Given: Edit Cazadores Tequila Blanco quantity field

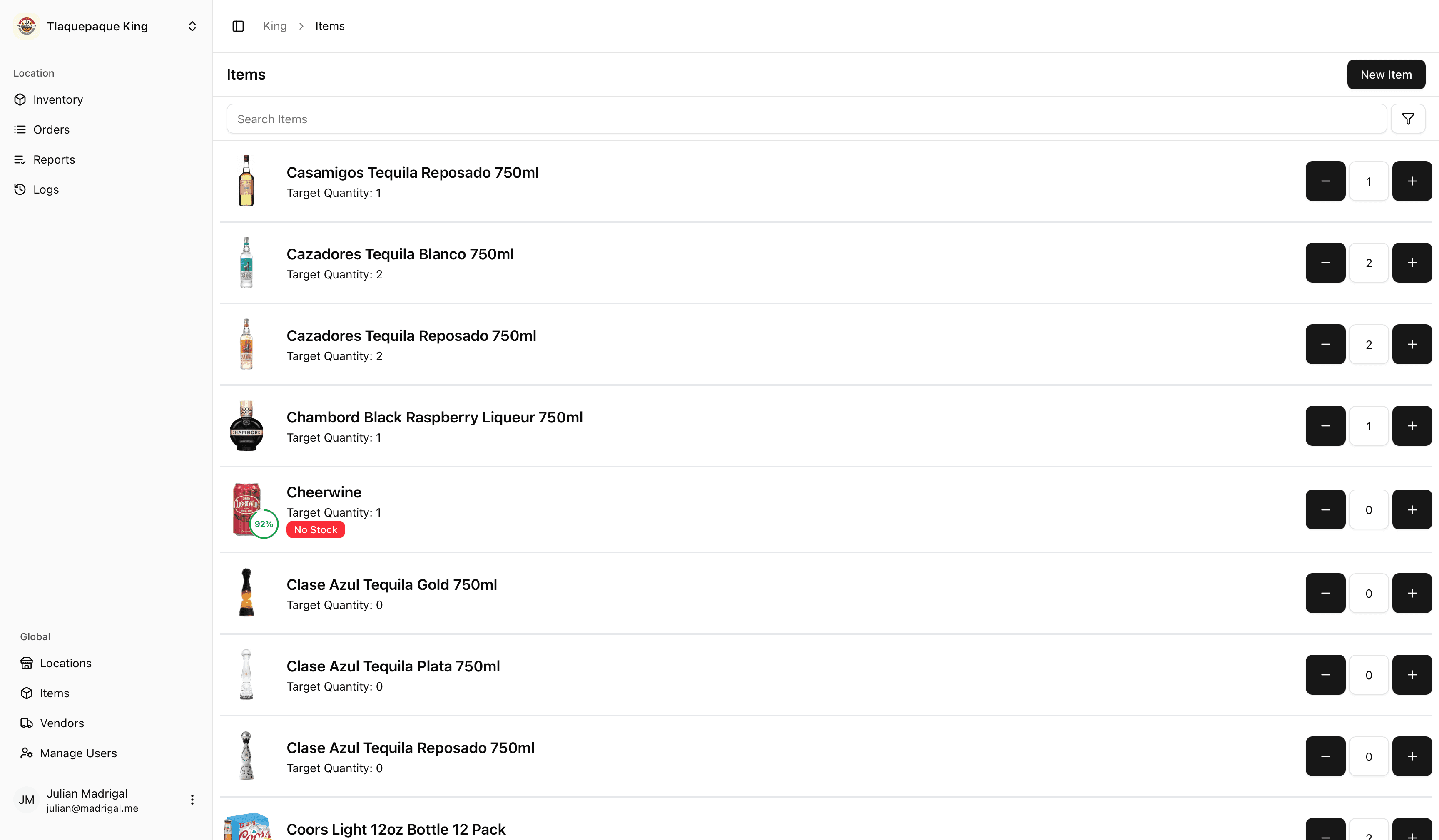Looking at the screenshot, I should point(1369,263).
